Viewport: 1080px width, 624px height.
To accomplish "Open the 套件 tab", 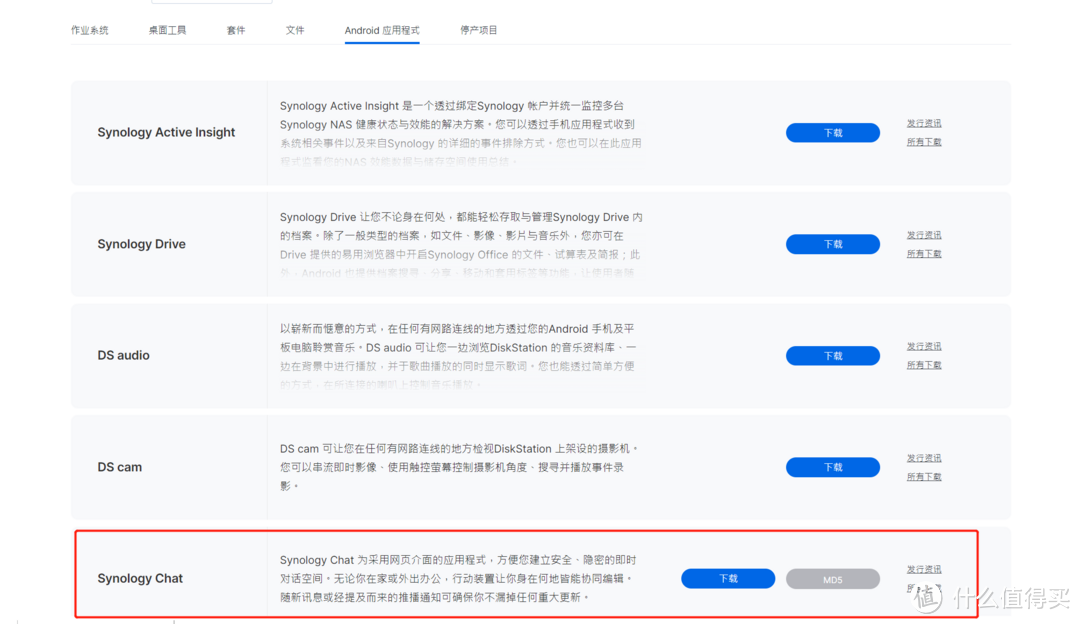I will [236, 30].
